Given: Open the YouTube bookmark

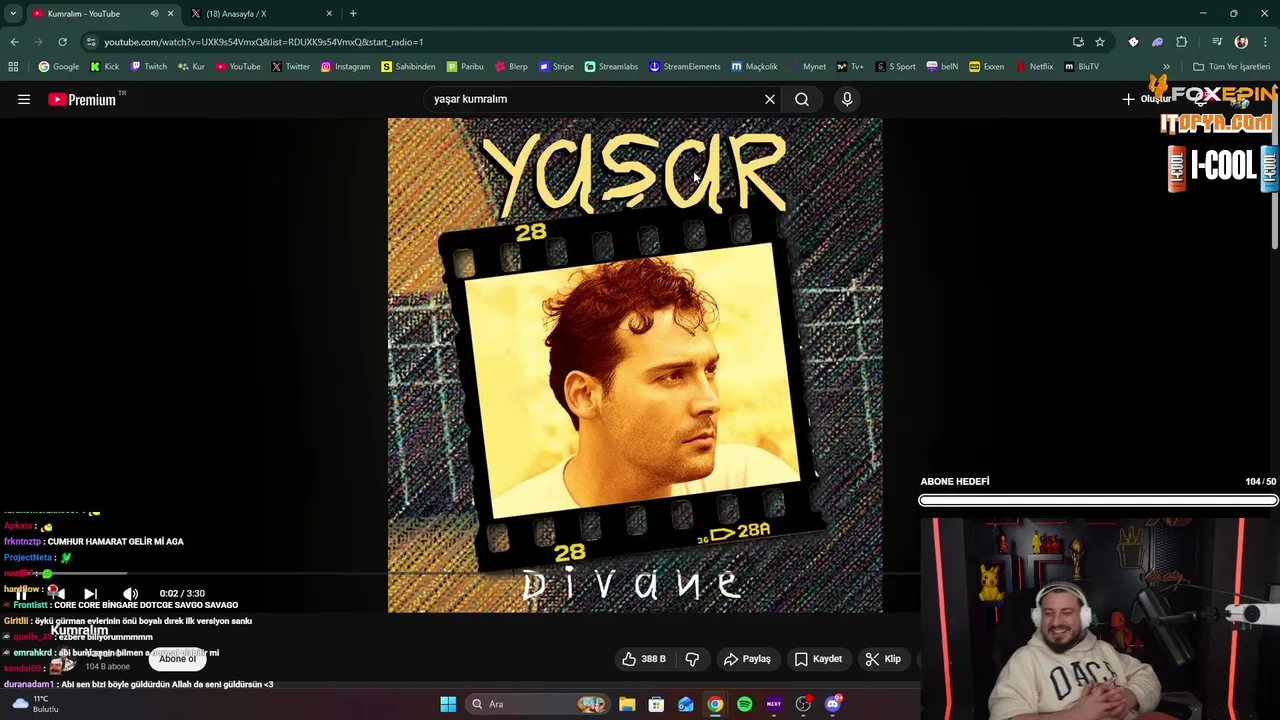Looking at the screenshot, I should pyautogui.click(x=238, y=67).
